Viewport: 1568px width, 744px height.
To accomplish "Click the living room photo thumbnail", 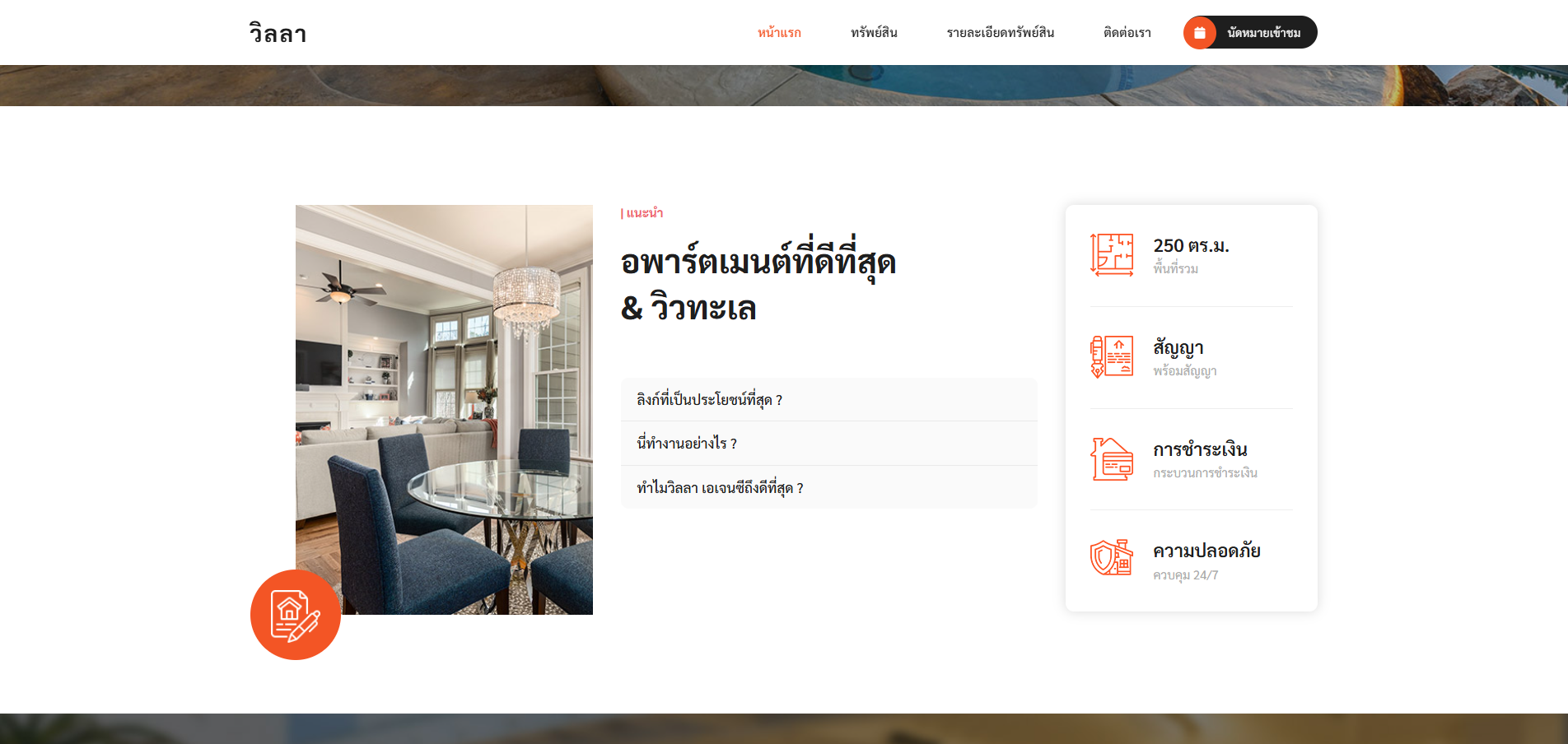I will coord(444,409).
